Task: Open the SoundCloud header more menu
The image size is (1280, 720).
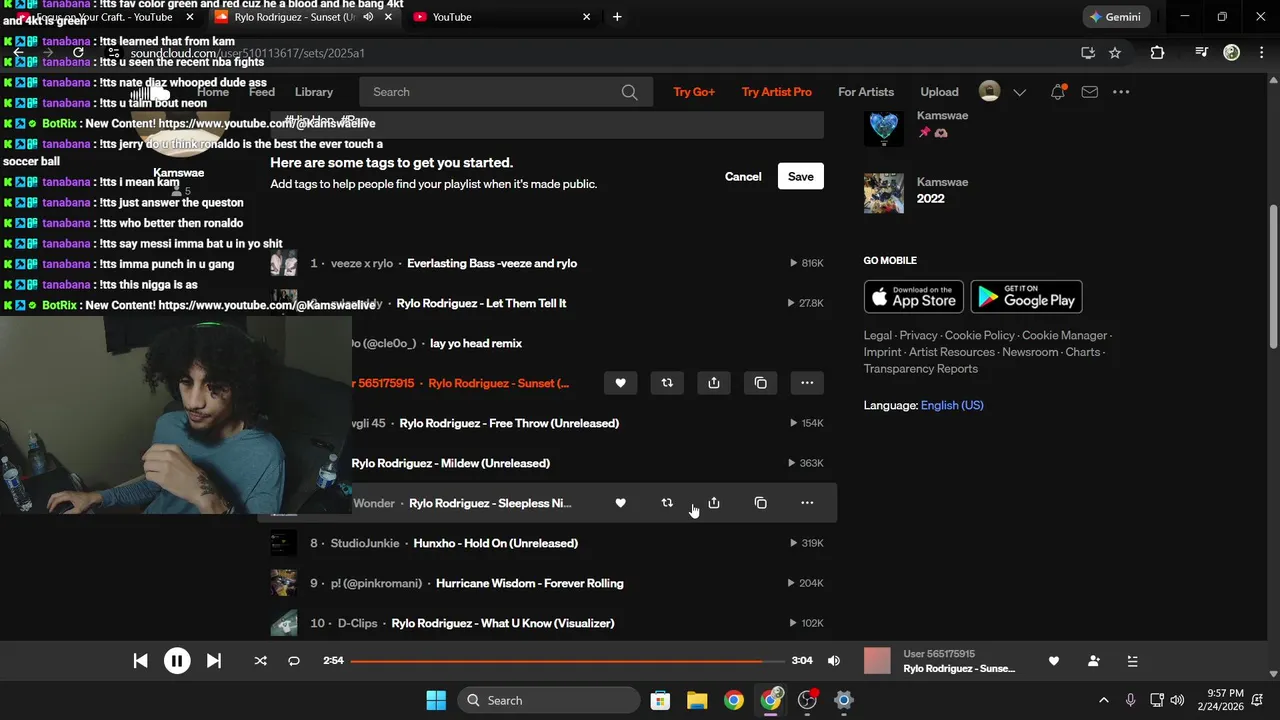Action: [x=1121, y=92]
